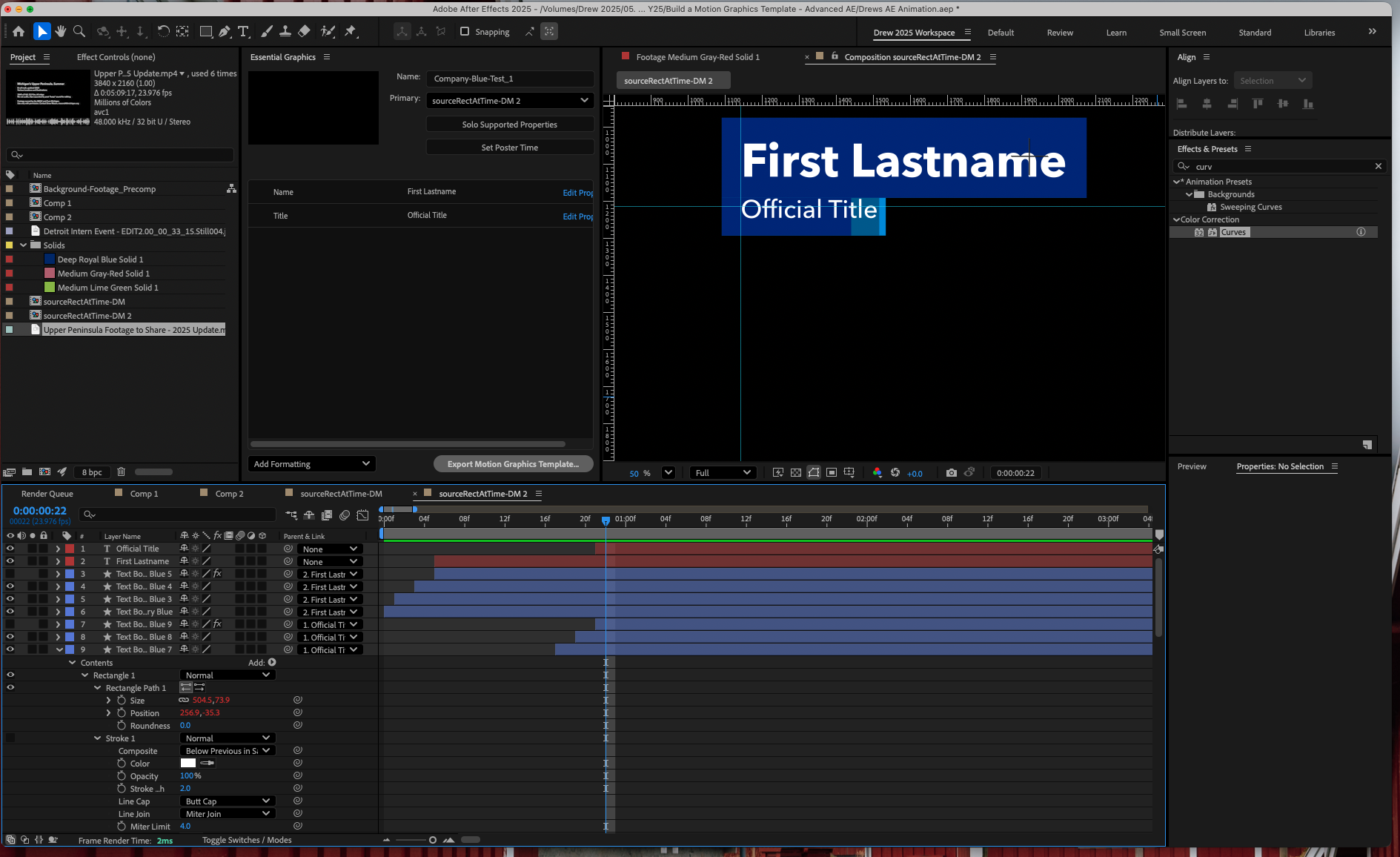
Task: Click Toggle Switches / Modes button
Action: (247, 840)
